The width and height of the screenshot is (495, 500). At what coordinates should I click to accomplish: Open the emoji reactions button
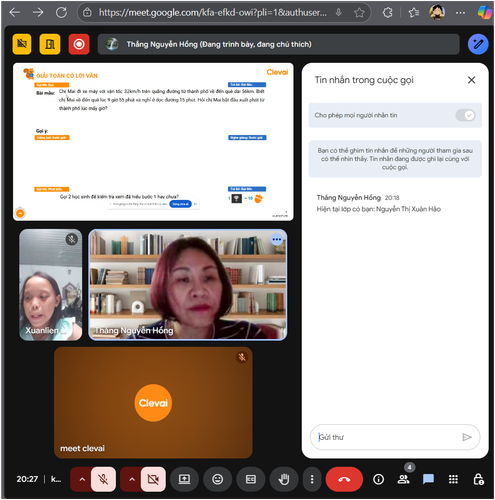[217, 479]
